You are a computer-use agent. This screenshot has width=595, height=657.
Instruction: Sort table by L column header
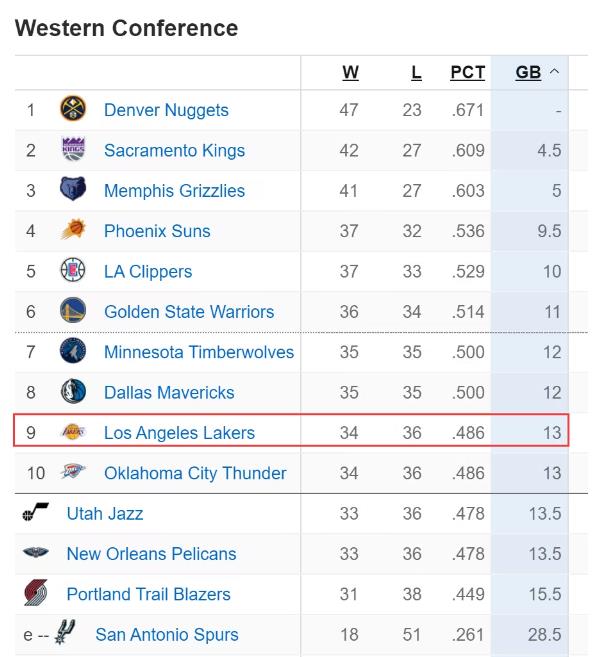pos(416,72)
